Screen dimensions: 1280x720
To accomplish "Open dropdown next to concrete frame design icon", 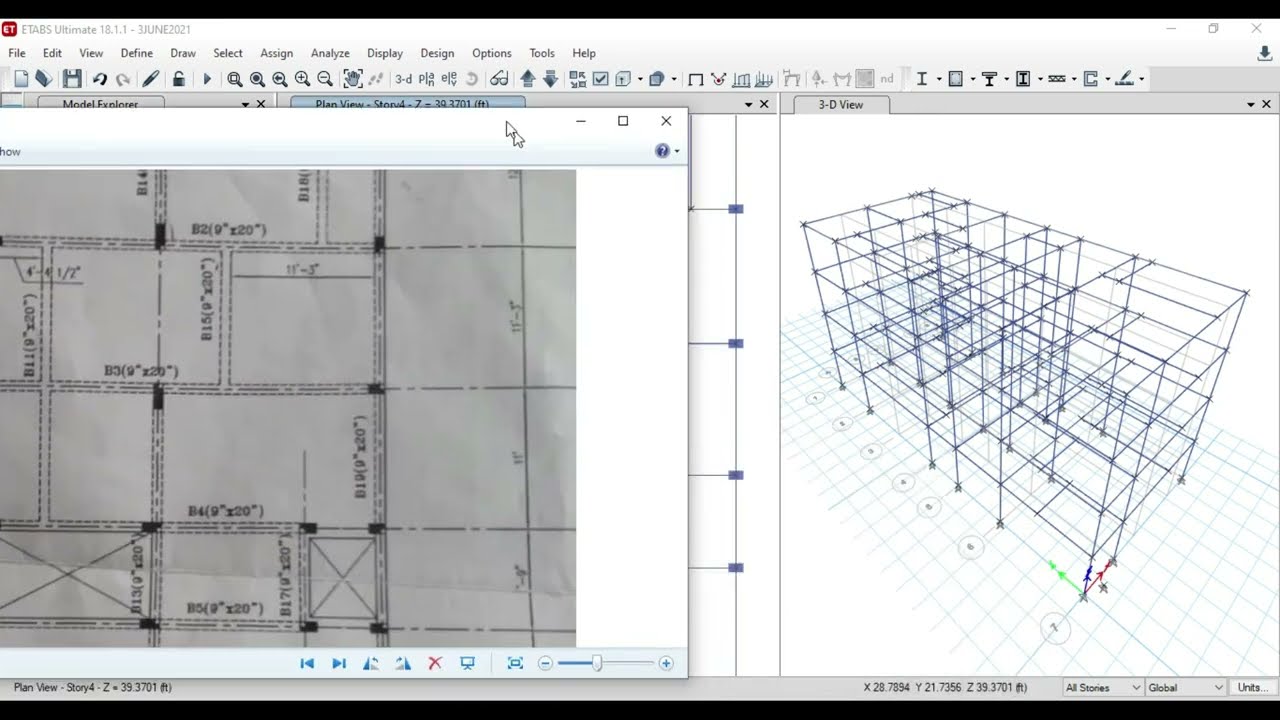I will [973, 79].
